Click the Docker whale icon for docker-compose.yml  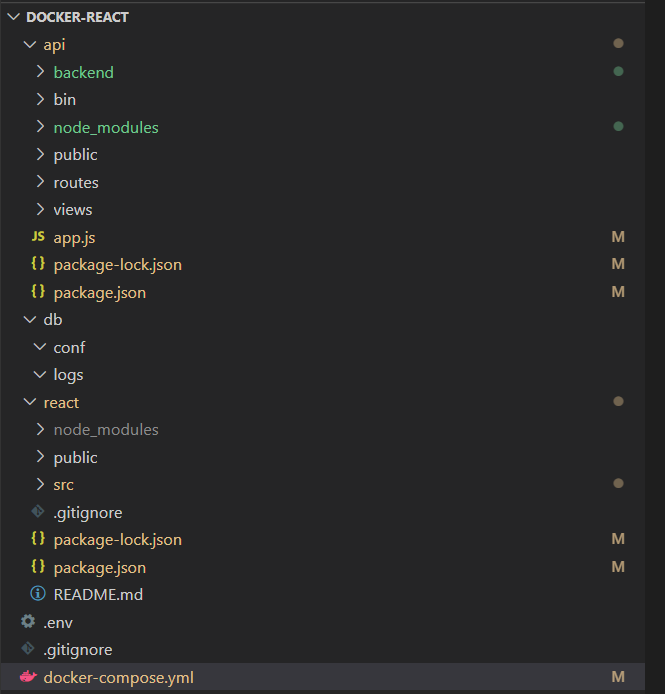pos(28,677)
